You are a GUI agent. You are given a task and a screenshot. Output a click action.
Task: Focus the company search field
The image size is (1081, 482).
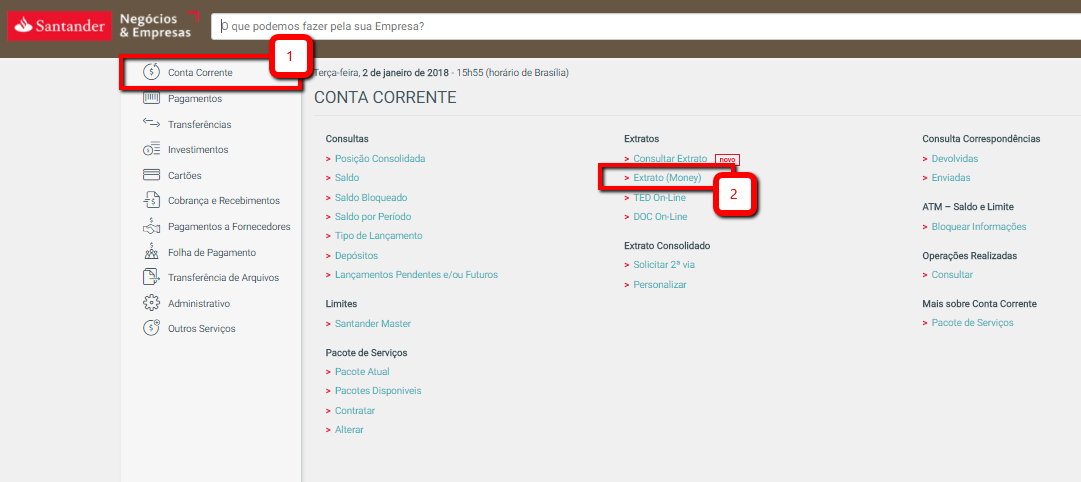(646, 27)
